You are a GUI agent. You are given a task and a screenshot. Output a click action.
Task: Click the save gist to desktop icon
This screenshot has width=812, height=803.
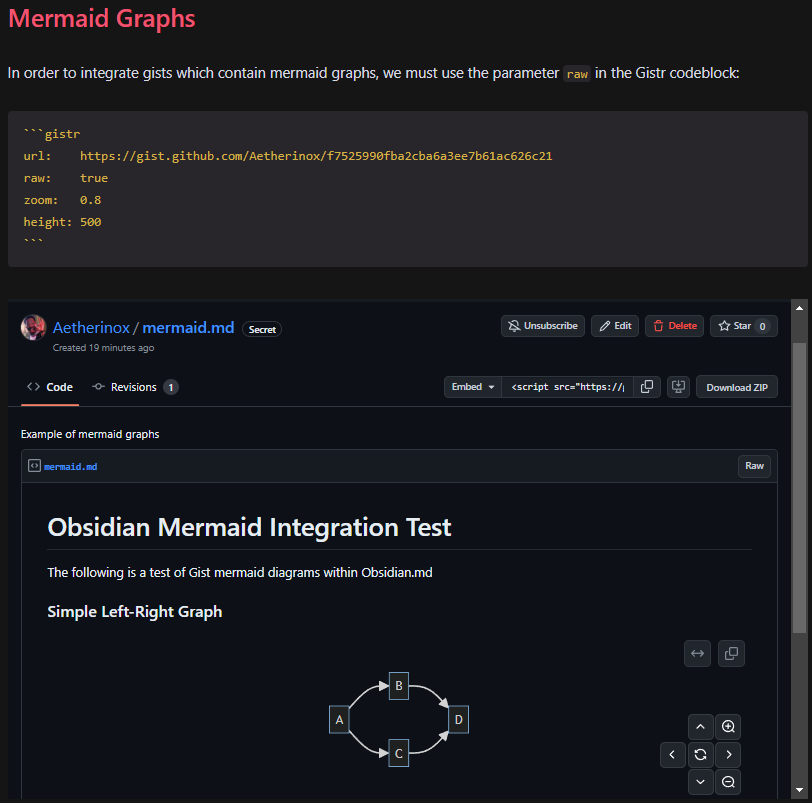678,387
